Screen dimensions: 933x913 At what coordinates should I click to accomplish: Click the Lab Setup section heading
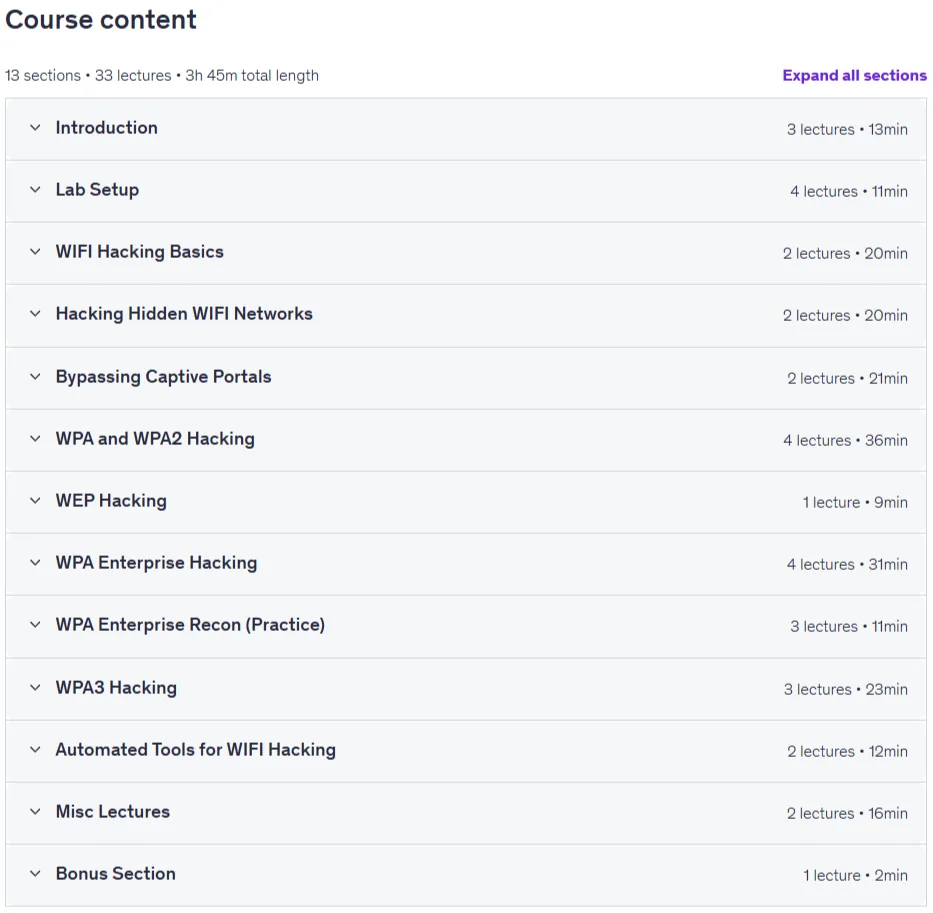[98, 190]
